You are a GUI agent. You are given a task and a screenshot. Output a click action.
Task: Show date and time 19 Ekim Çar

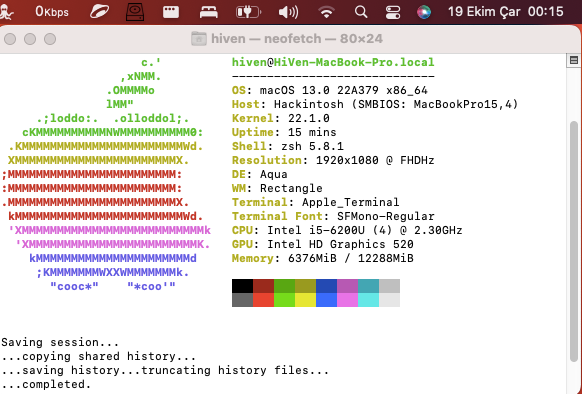[506, 12]
